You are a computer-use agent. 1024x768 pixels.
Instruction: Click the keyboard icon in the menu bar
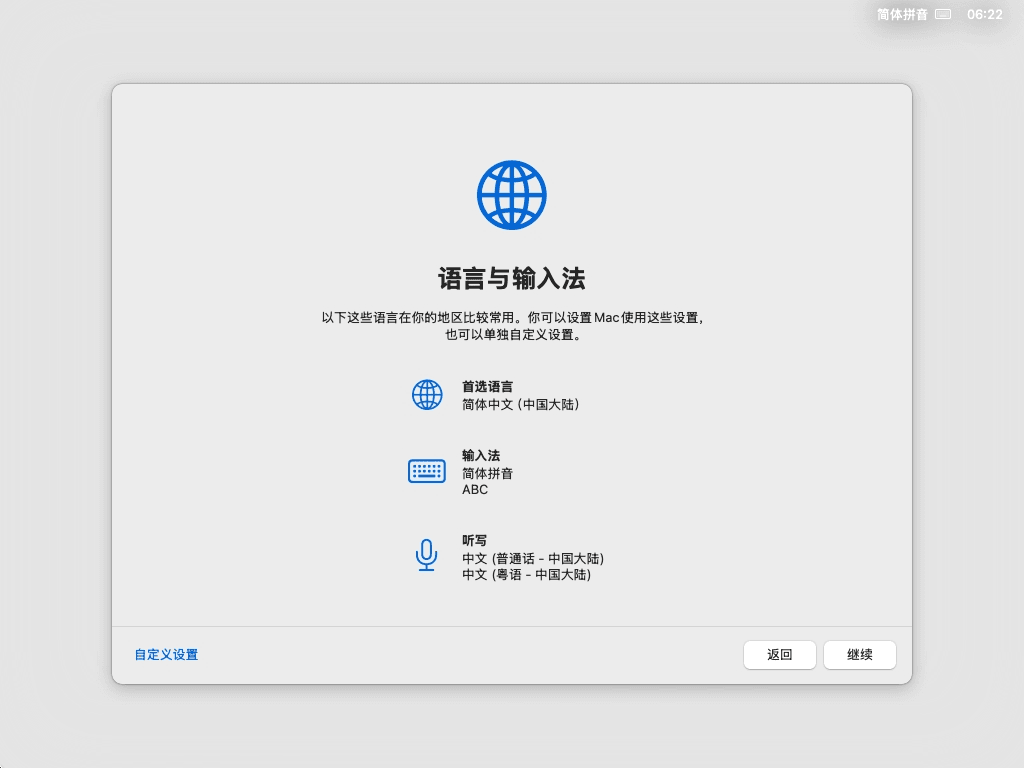pyautogui.click(x=943, y=14)
